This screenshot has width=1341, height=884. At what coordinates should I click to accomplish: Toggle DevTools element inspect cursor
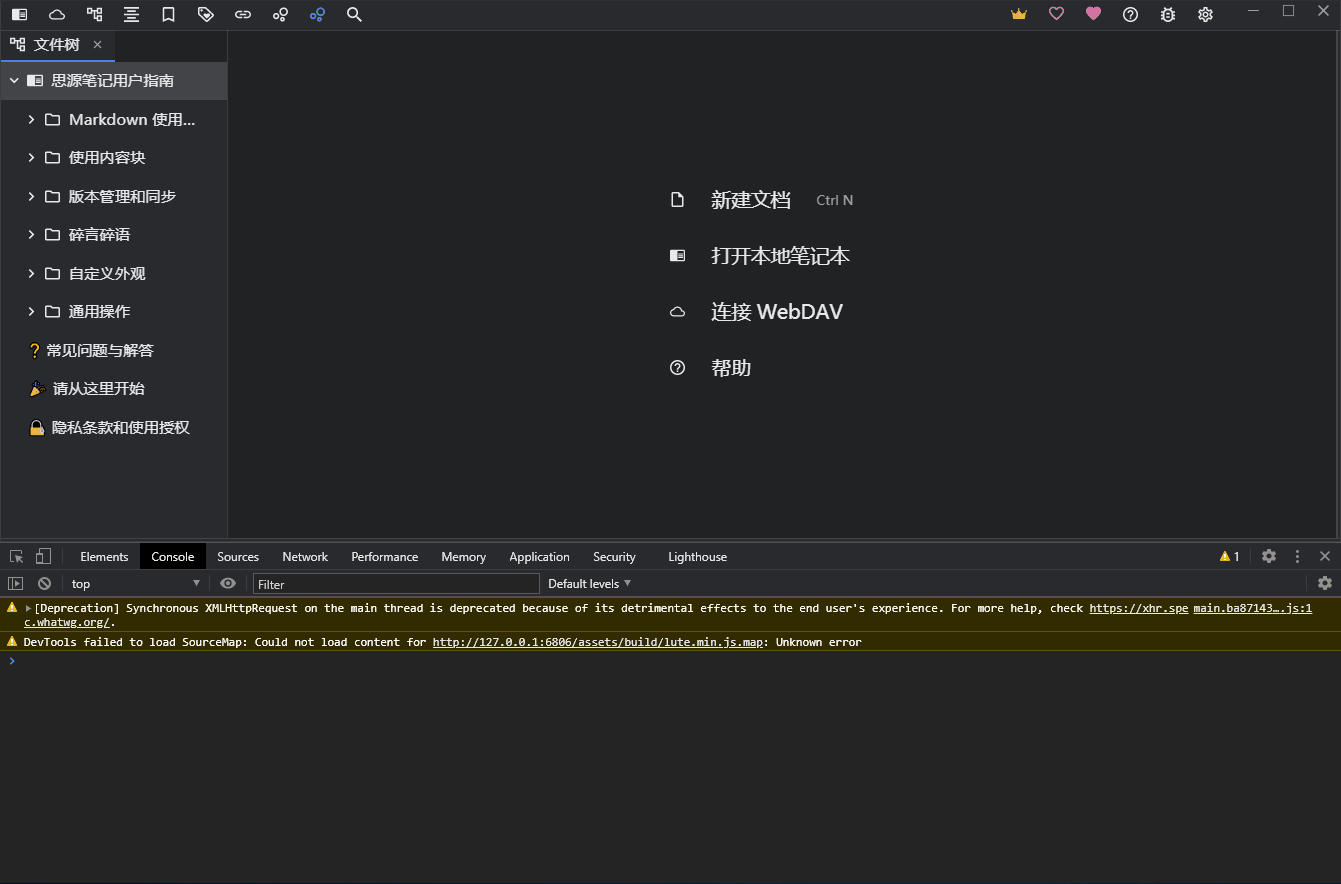tap(17, 557)
